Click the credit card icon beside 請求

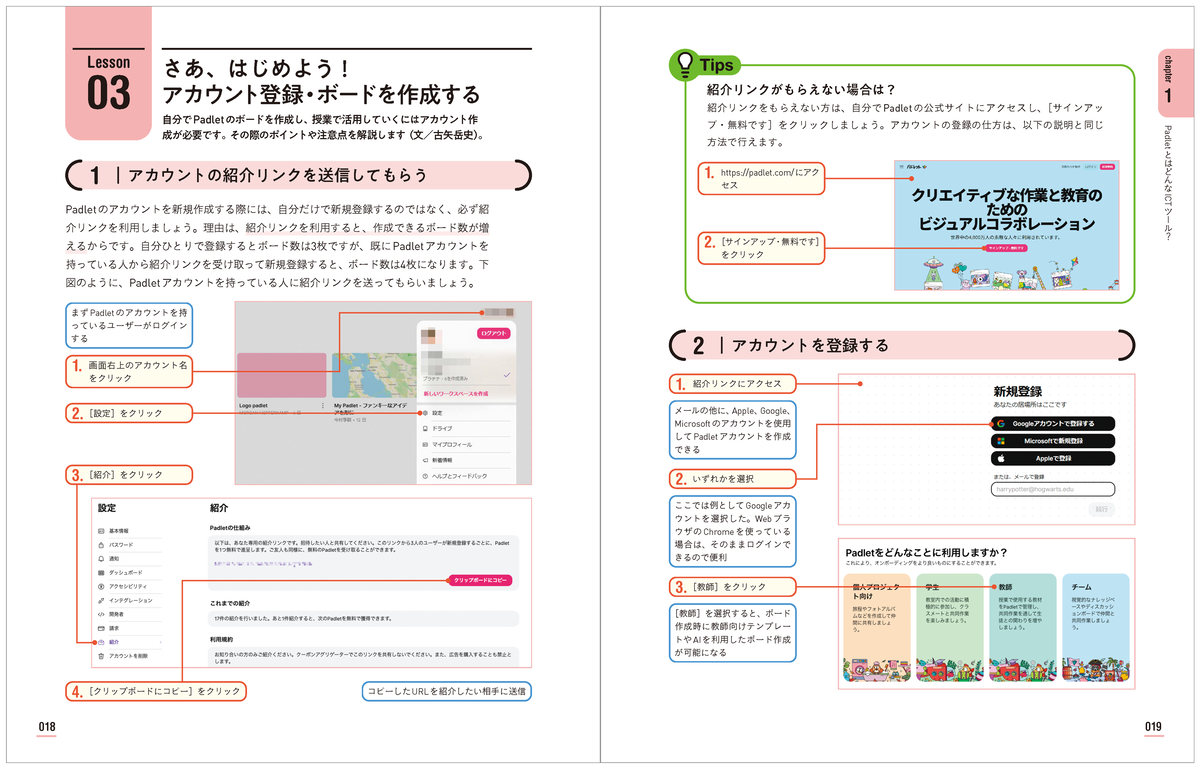click(101, 628)
